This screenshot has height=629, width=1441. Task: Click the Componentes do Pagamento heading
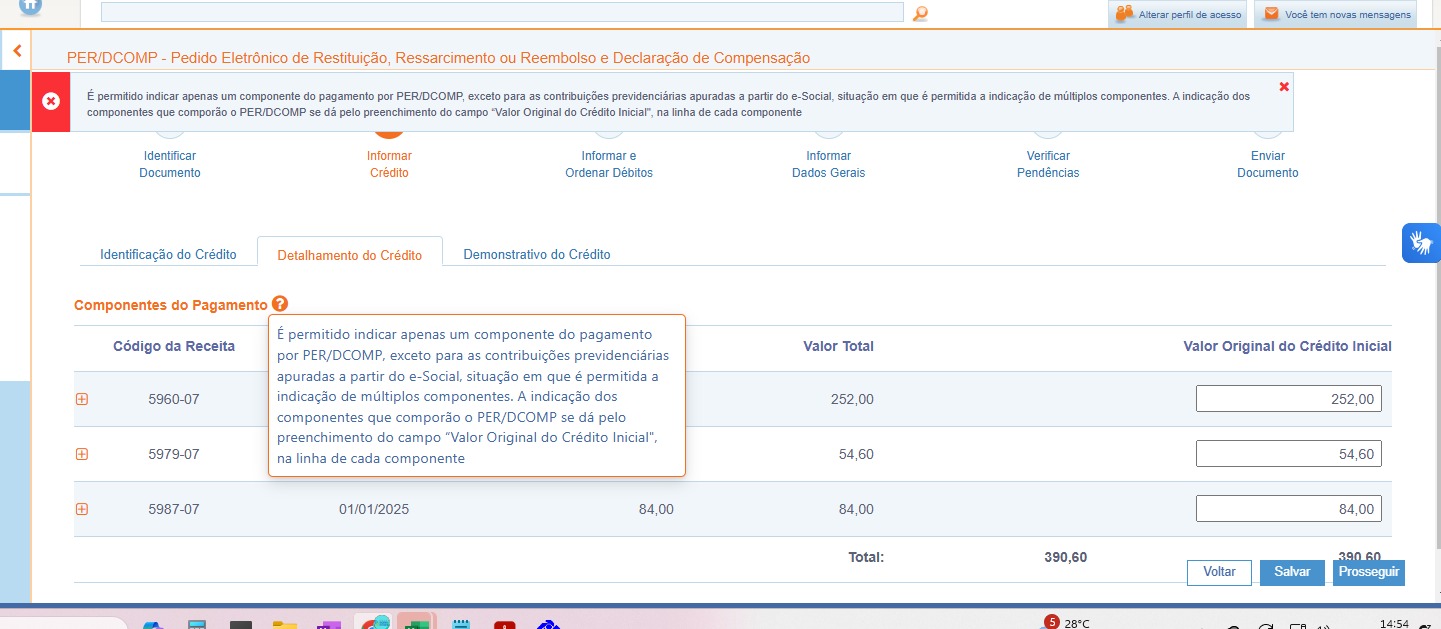171,305
